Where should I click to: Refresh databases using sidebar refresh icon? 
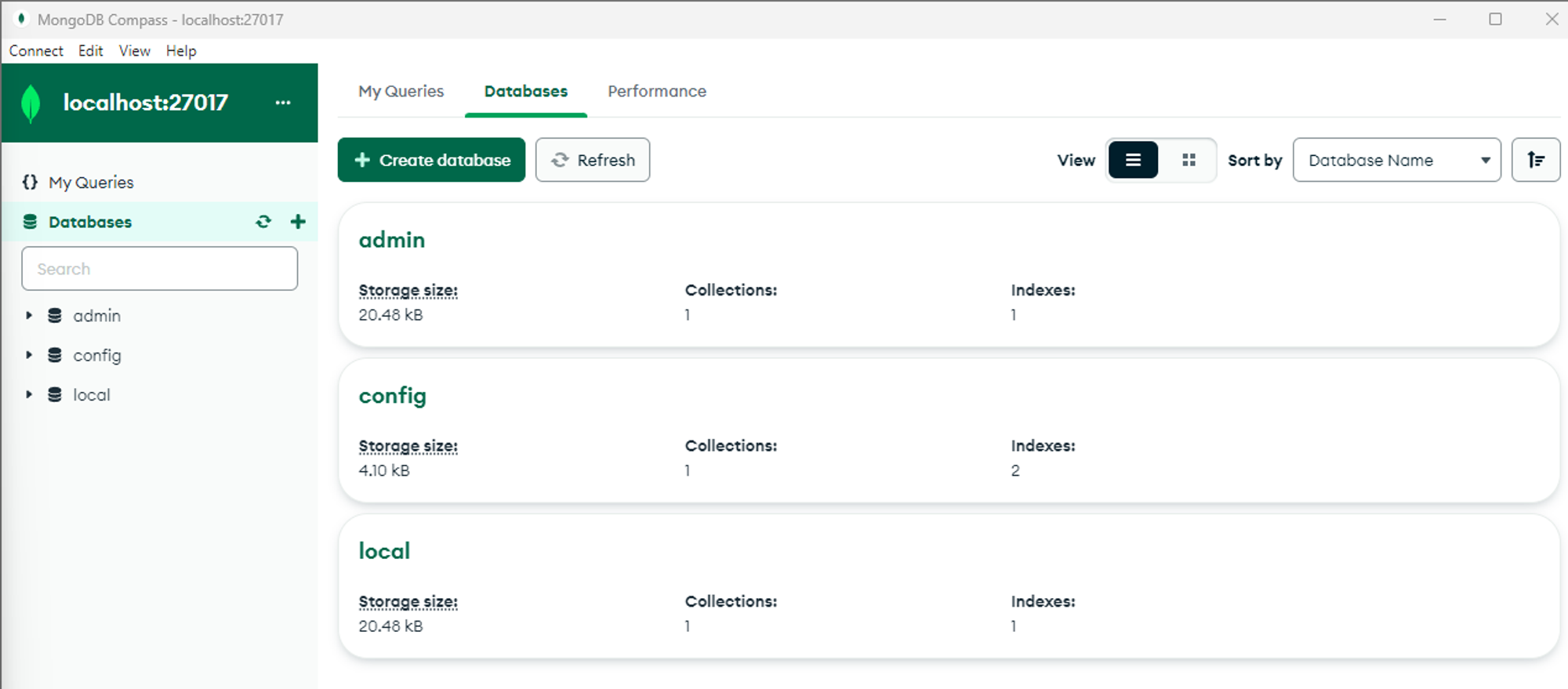point(263,222)
